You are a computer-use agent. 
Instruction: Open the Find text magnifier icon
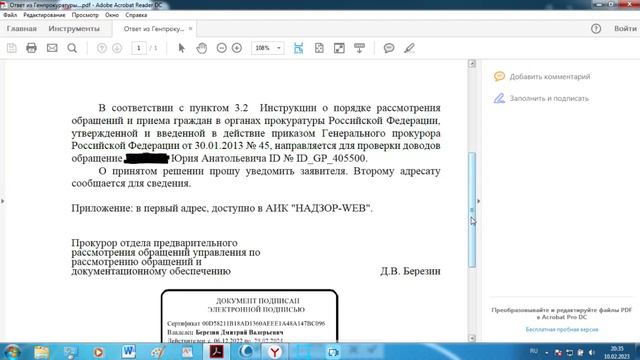[72, 48]
